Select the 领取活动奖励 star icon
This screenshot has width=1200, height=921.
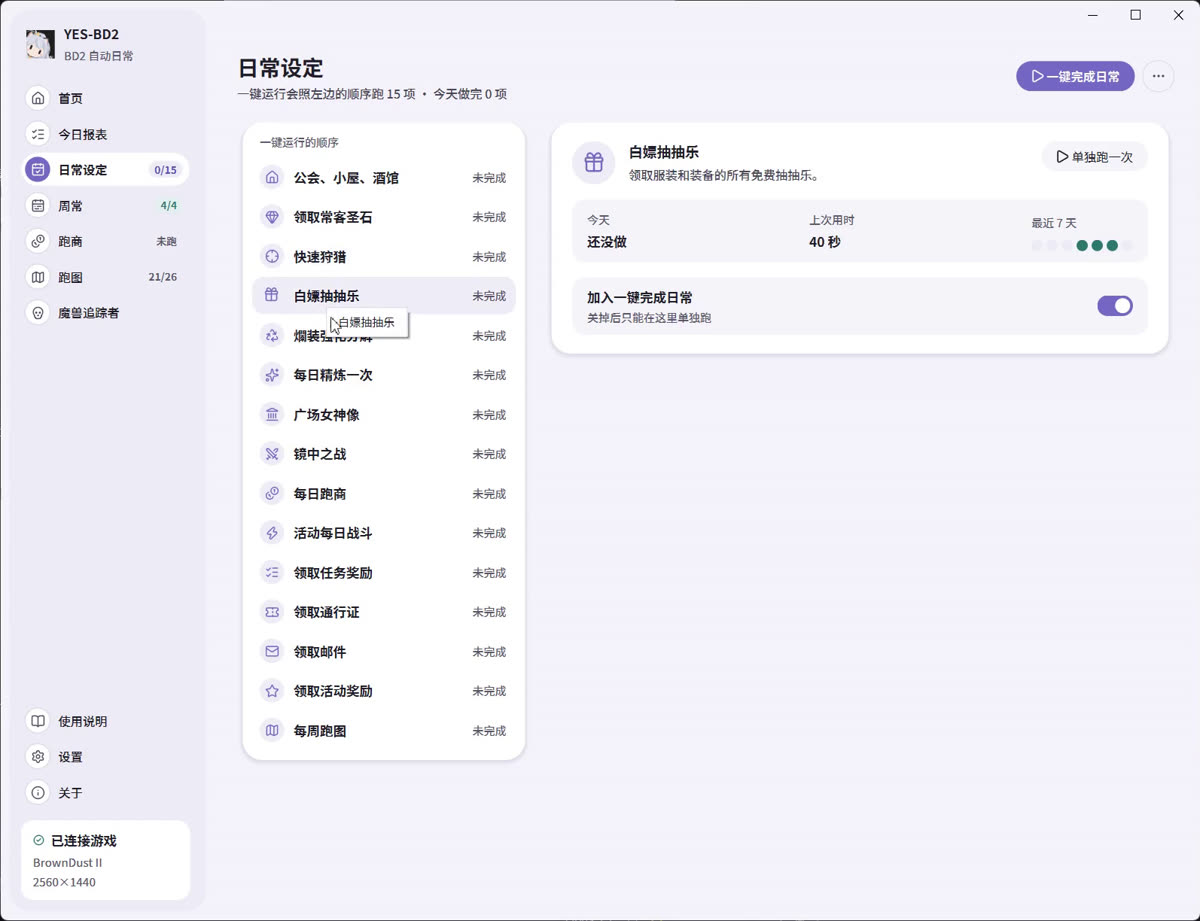tap(271, 691)
